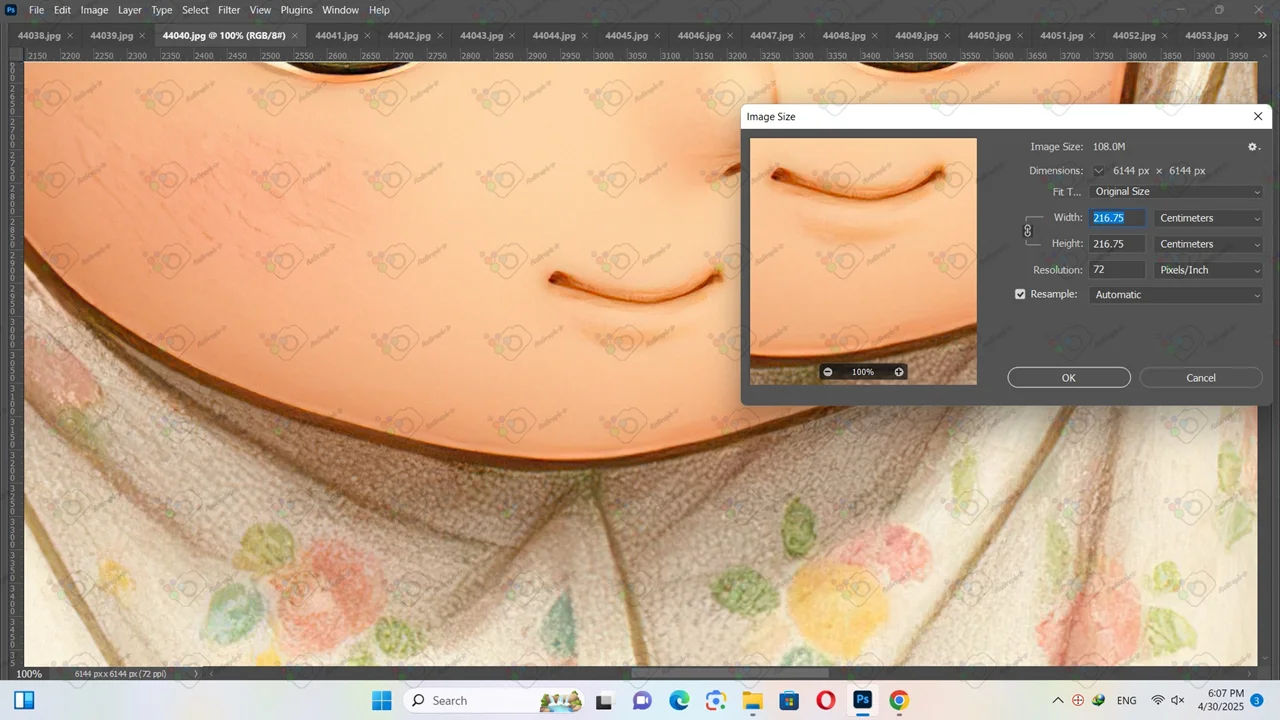The width and height of the screenshot is (1280, 720).
Task: Open the Filter menu
Action: tap(229, 10)
